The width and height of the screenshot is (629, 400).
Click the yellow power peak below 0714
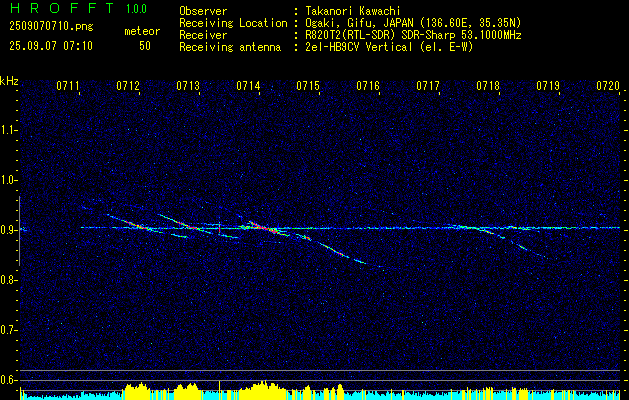click(x=261, y=388)
